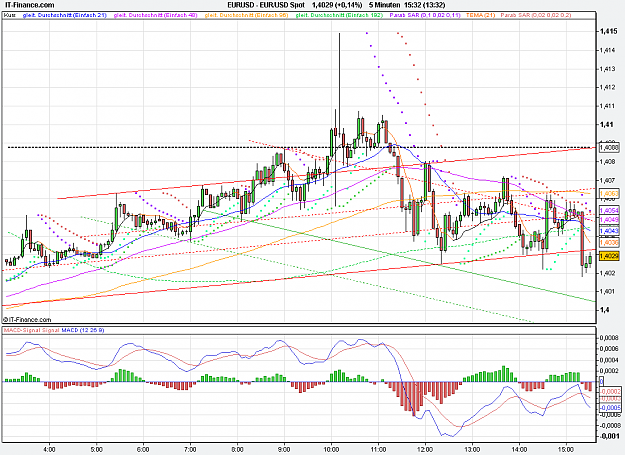The width and height of the screenshot is (625, 455).
Task: Click the 10:00 time axis label
Action: pos(332,450)
